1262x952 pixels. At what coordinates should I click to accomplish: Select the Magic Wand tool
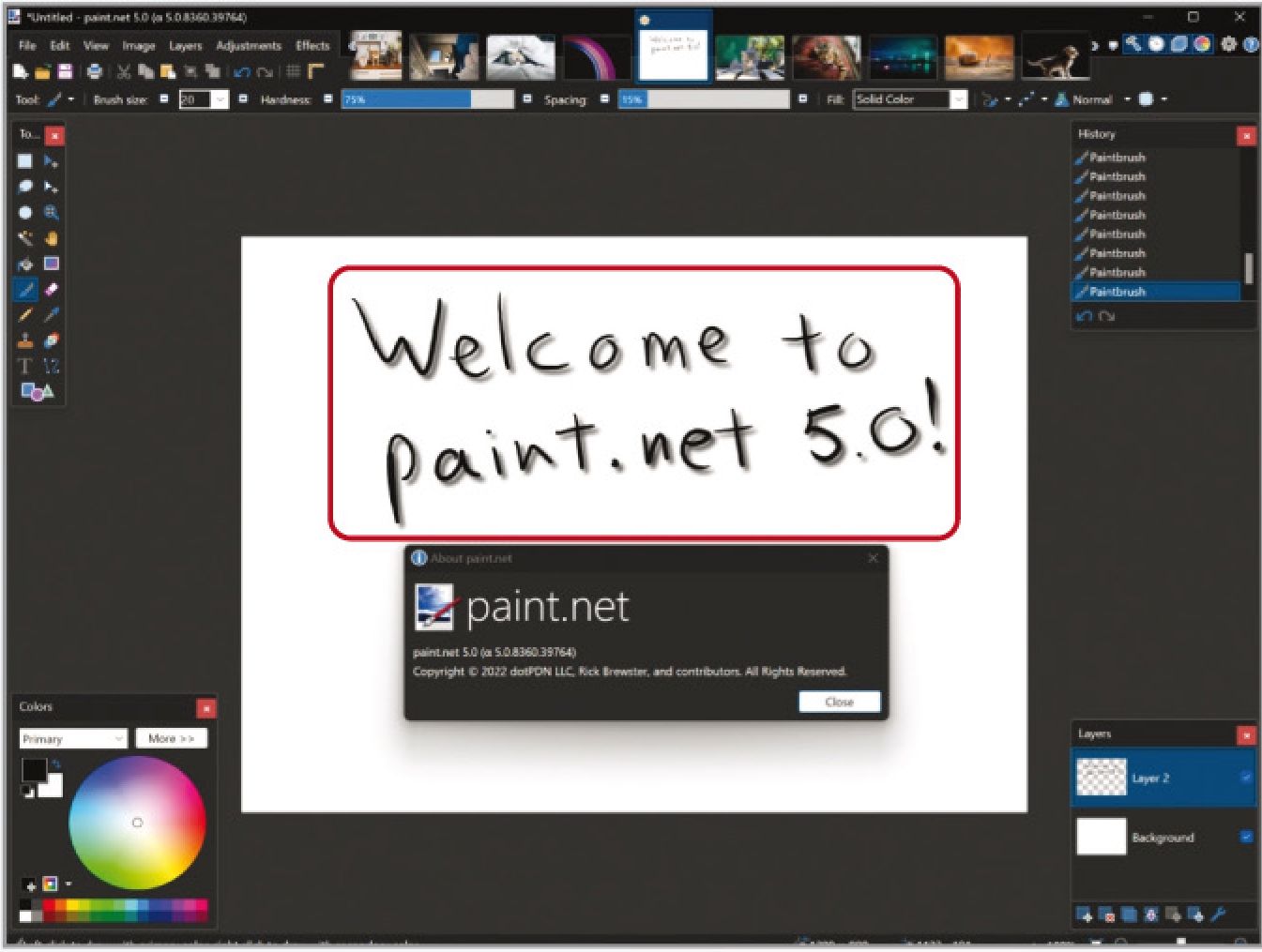click(x=25, y=238)
